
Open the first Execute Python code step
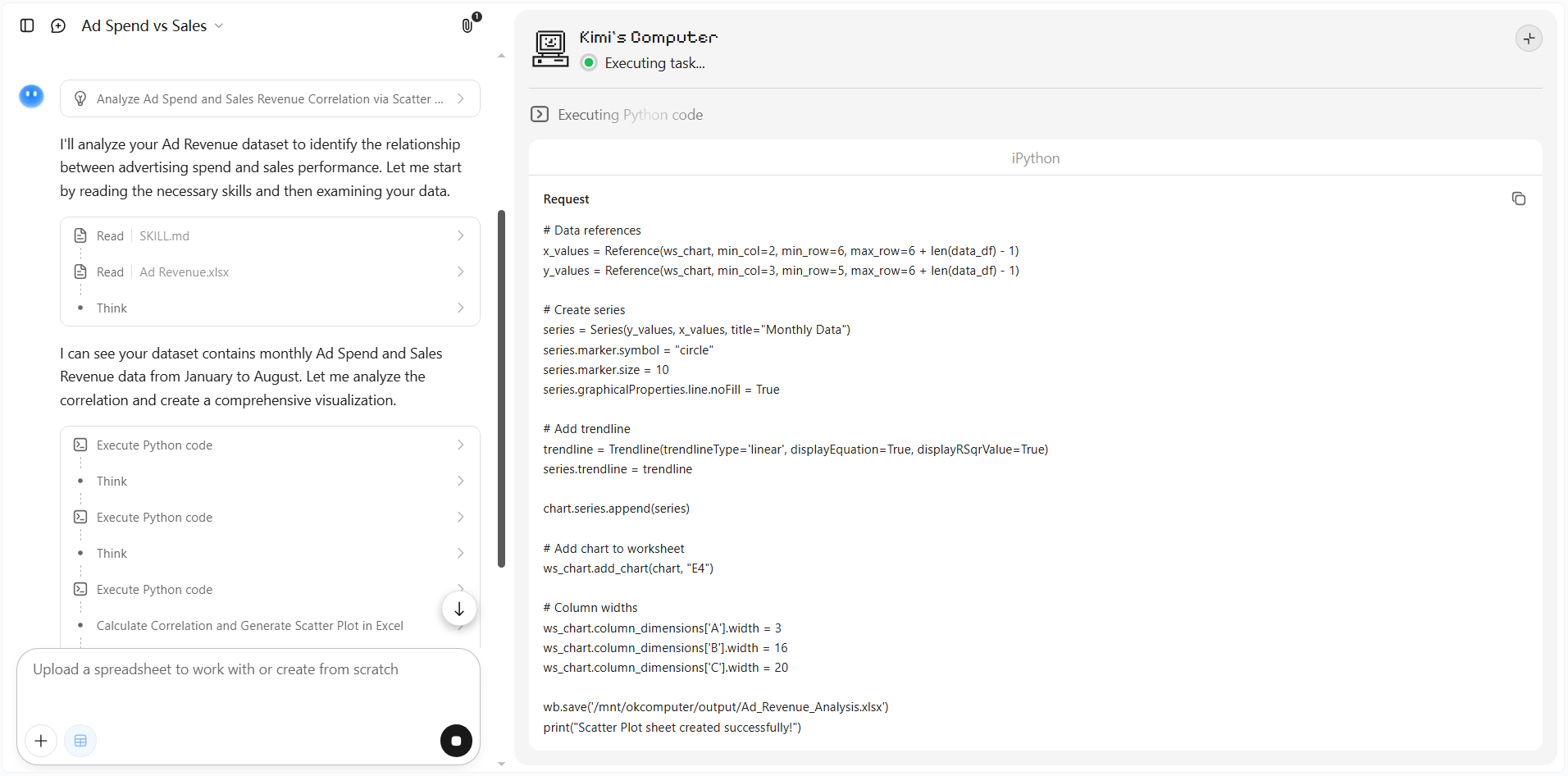tap(270, 445)
